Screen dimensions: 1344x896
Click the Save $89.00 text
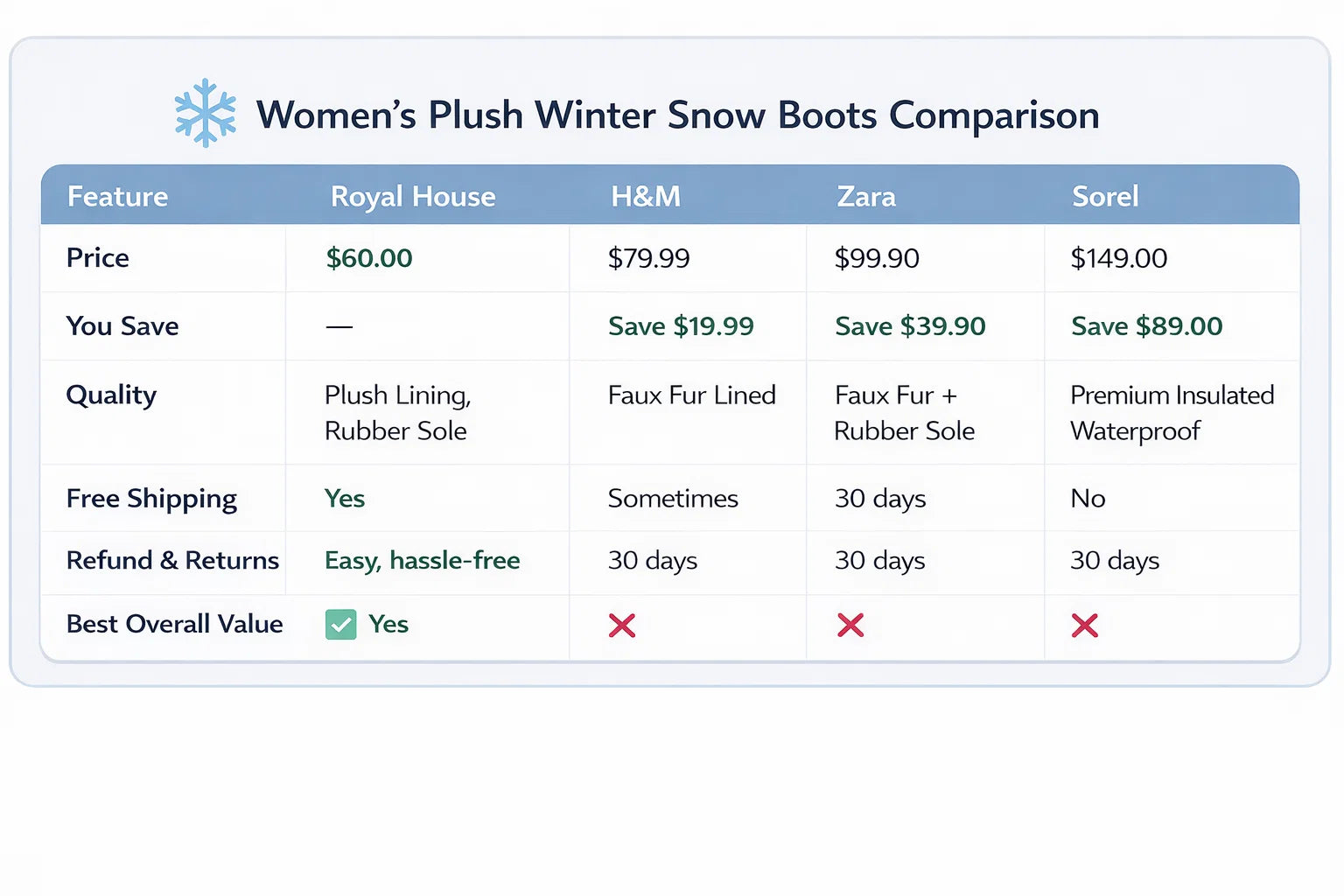tap(1146, 326)
